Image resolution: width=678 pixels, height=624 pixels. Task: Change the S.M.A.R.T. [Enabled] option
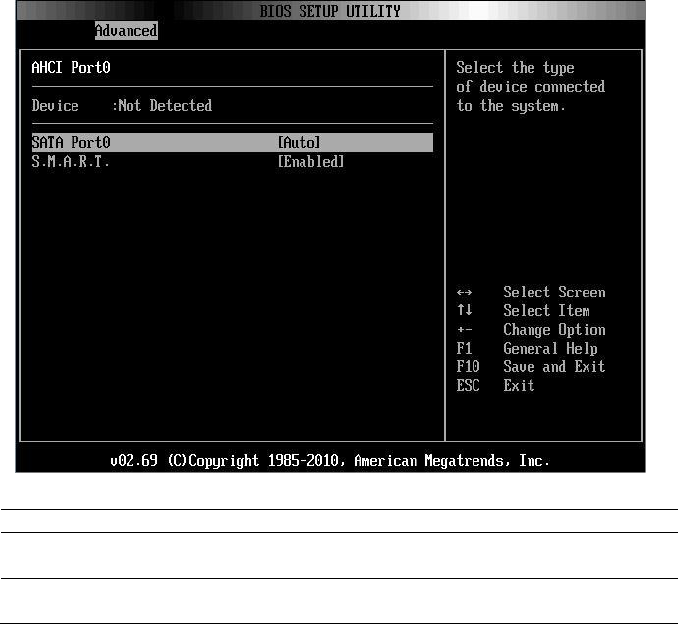(310, 161)
